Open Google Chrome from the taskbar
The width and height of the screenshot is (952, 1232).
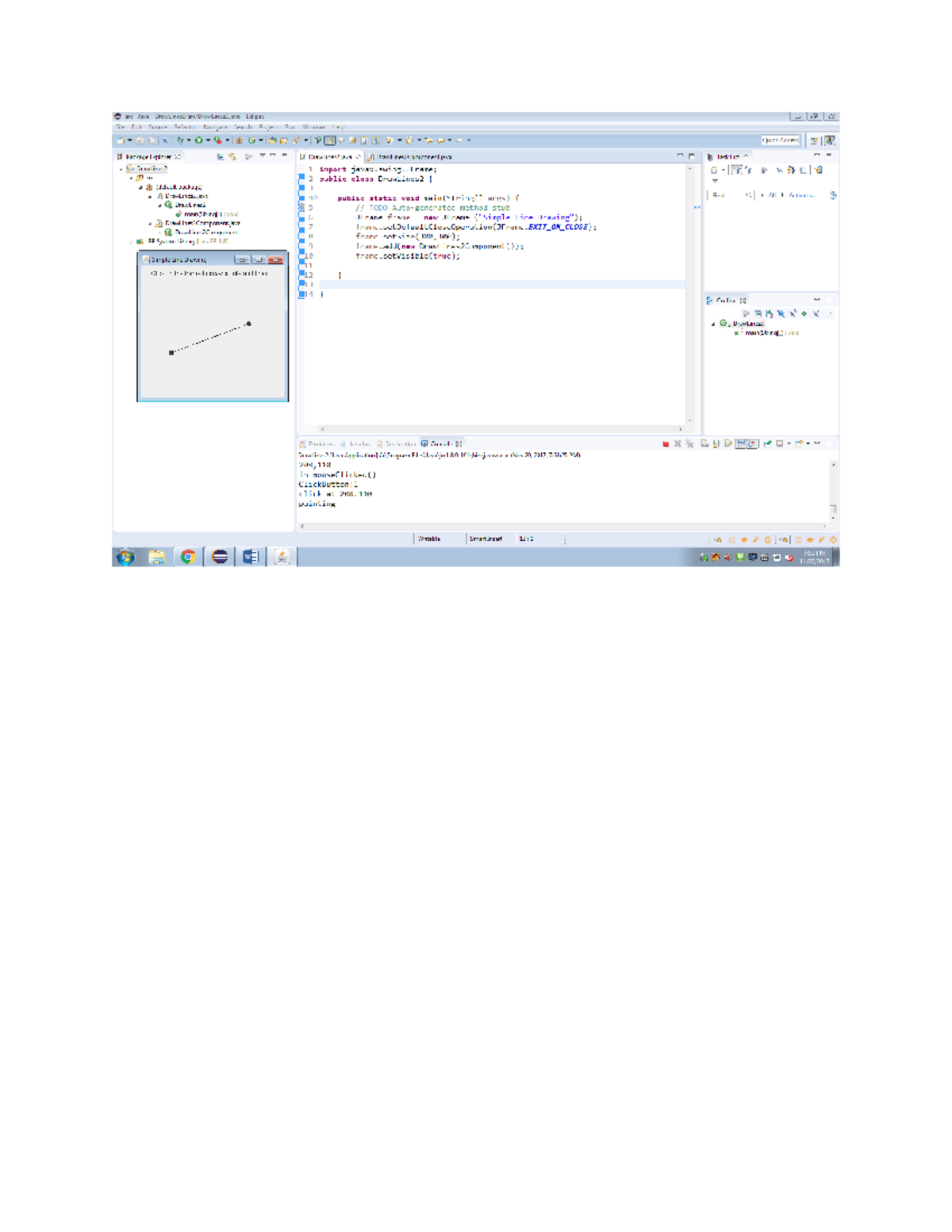(x=188, y=557)
